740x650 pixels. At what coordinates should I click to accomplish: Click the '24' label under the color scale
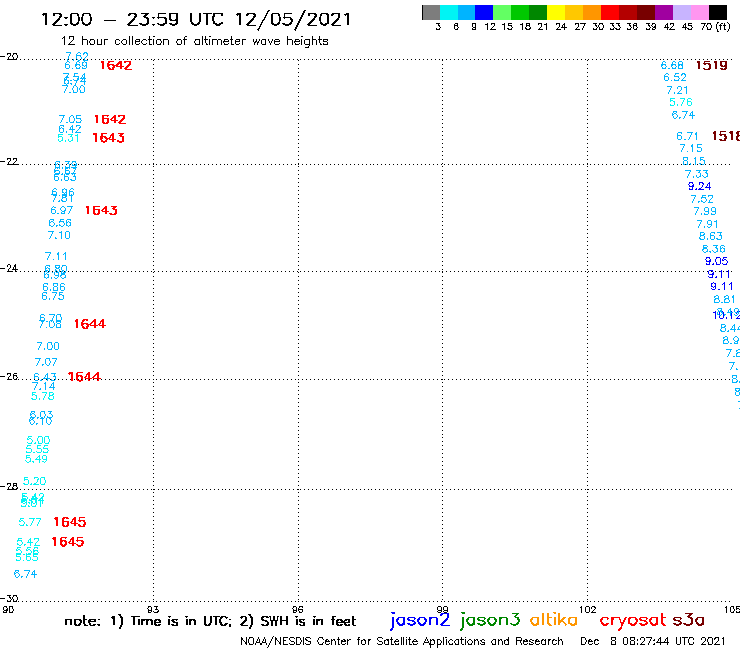[561, 27]
